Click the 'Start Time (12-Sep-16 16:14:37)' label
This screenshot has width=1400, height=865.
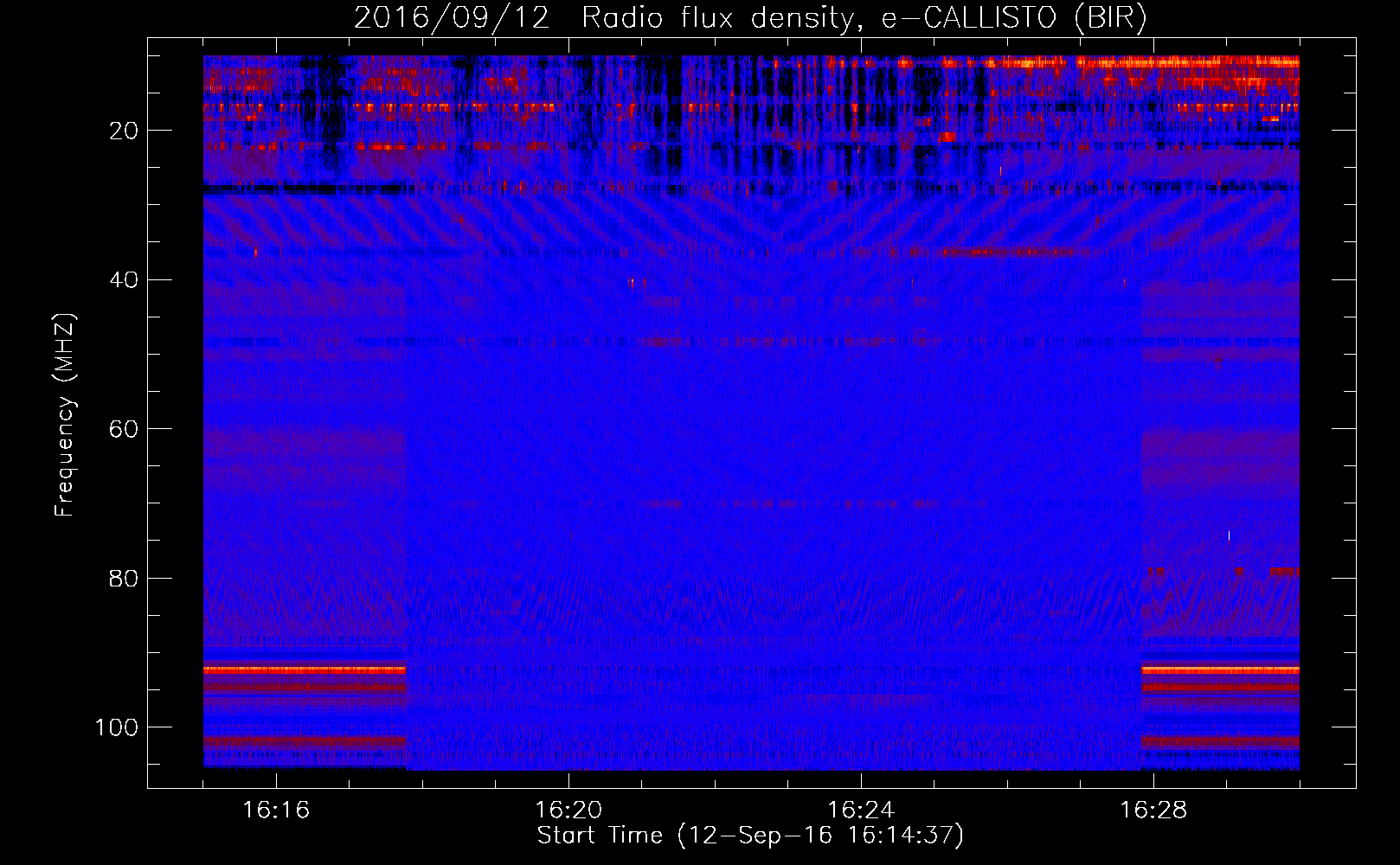[750, 836]
